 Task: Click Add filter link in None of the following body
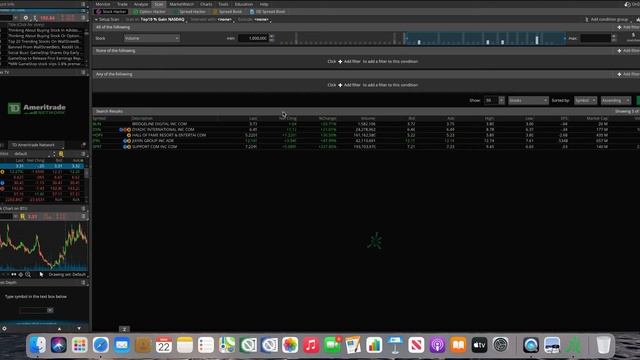tap(349, 62)
